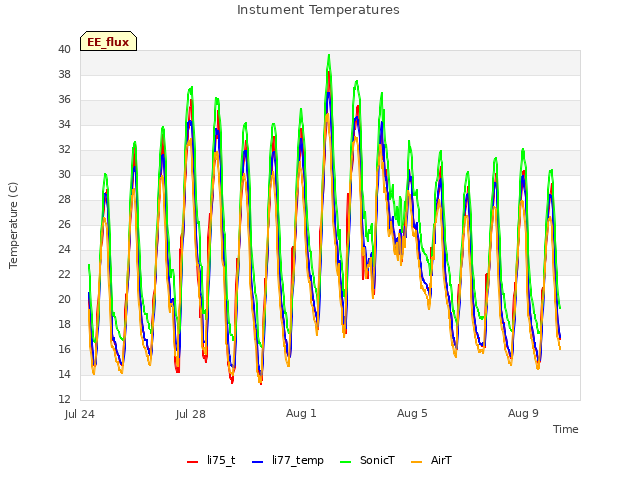Screen dimensions: 640x480
Task: Click the 30 y-axis tick label
Action: point(64,175)
